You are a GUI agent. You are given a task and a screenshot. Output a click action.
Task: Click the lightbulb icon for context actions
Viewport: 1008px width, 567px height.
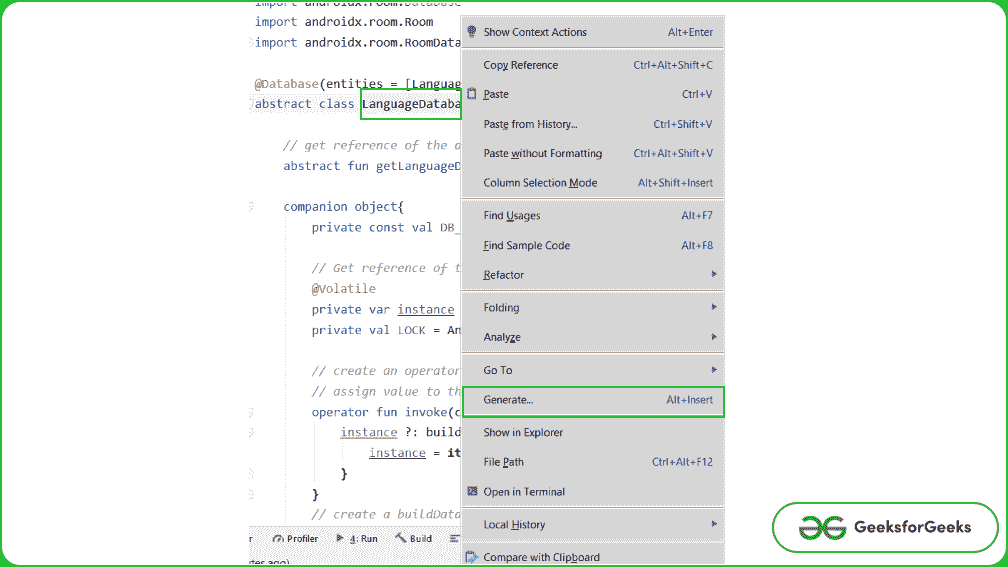[472, 32]
